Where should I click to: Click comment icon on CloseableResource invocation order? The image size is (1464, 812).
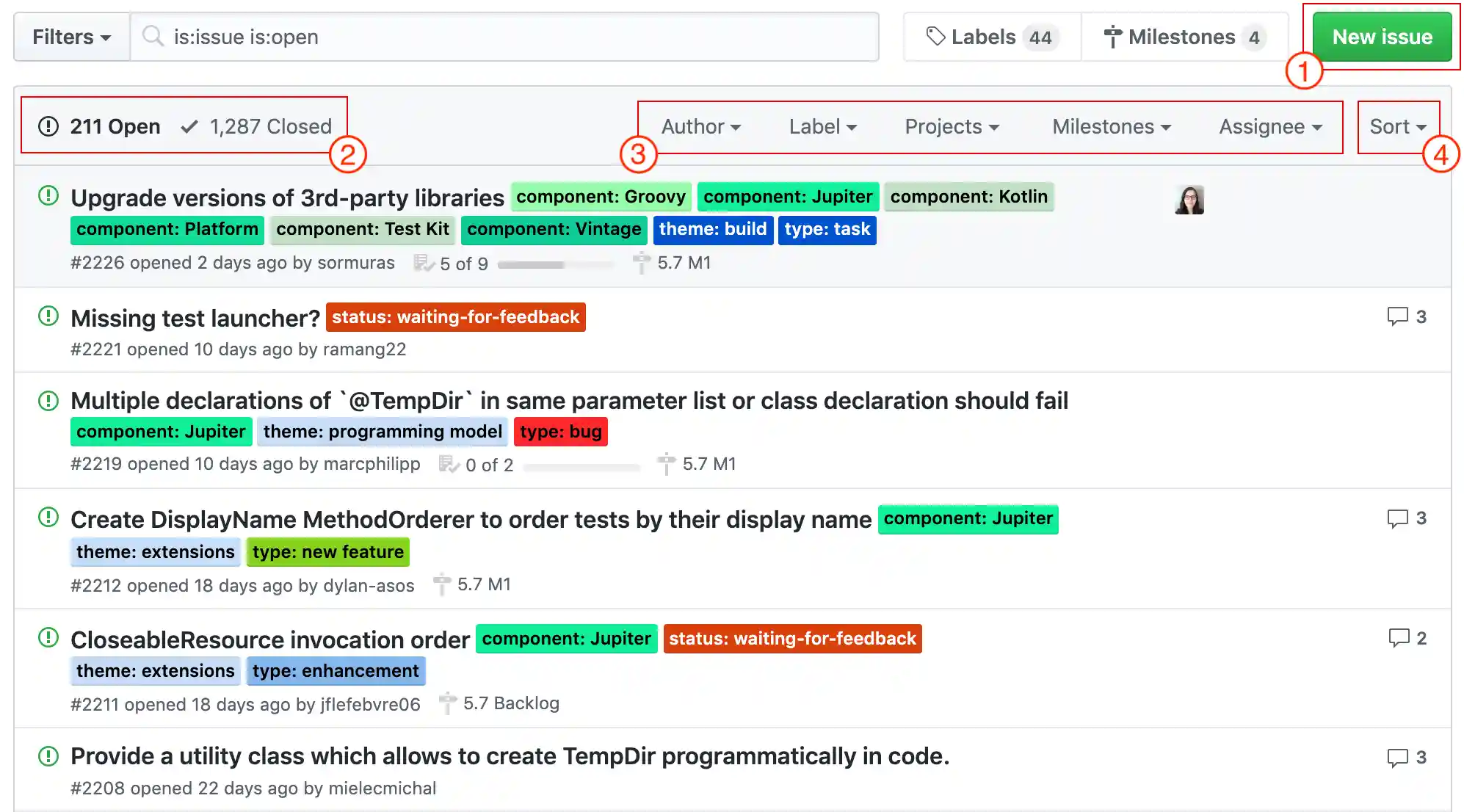pos(1398,638)
